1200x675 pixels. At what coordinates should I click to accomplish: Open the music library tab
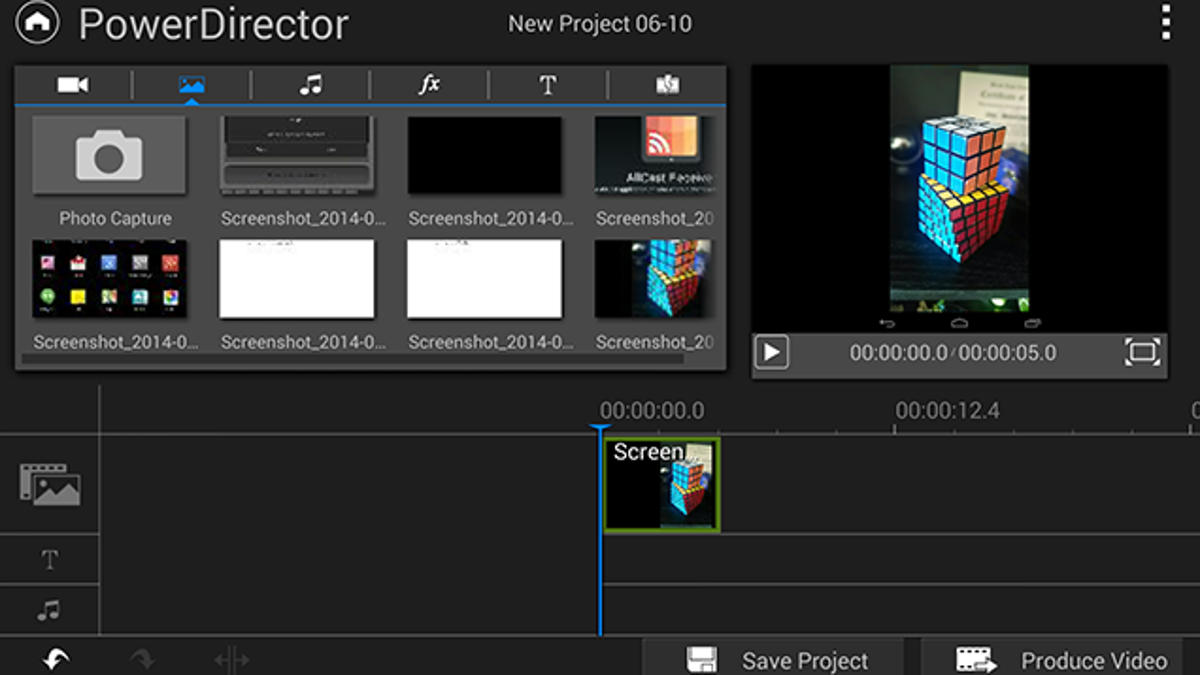[310, 85]
